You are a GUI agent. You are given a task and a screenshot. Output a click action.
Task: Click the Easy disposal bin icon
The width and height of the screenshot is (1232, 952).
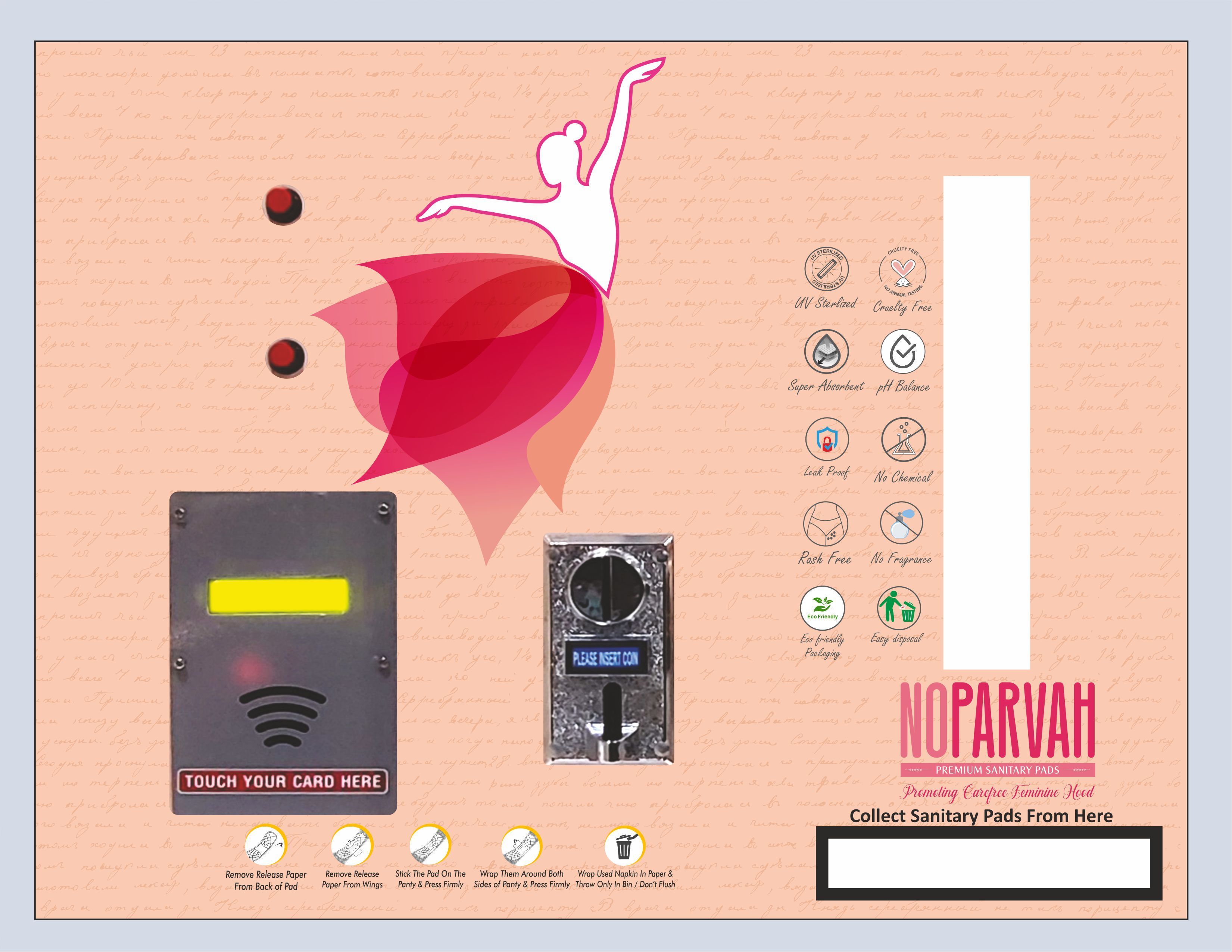coord(899,608)
